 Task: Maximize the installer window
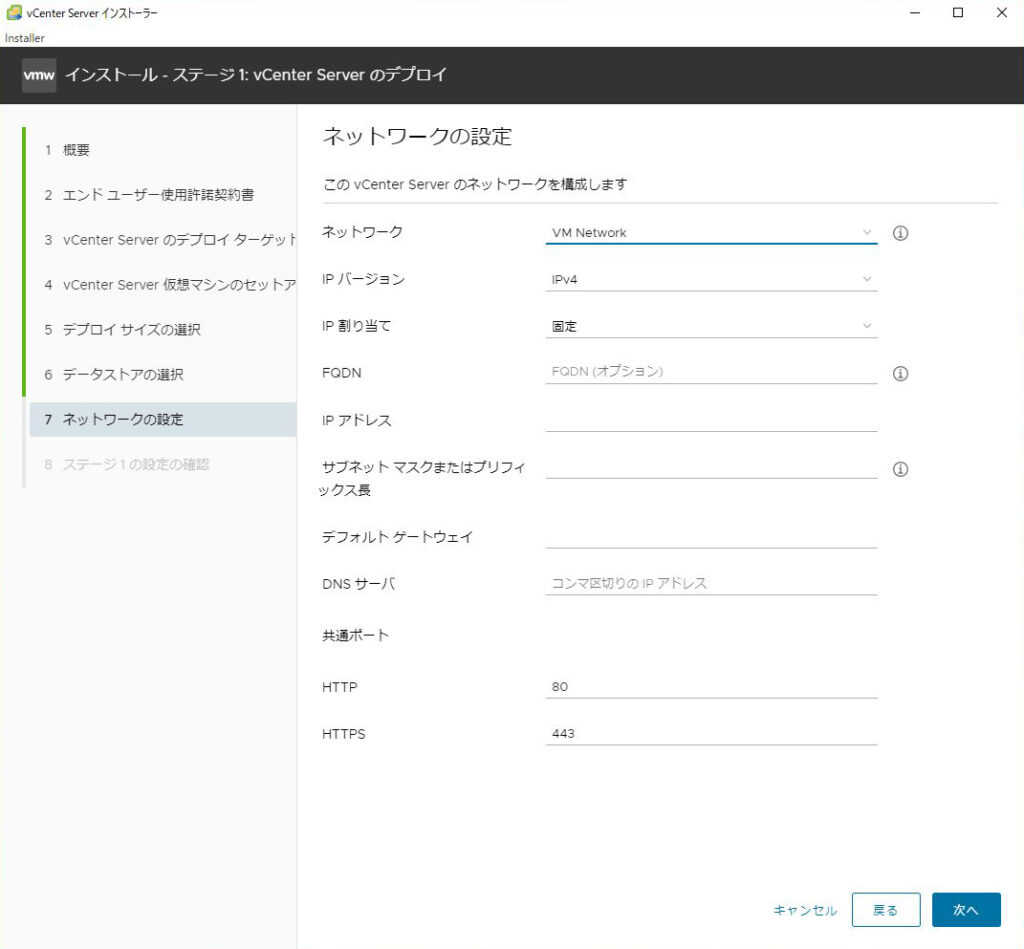(x=958, y=12)
